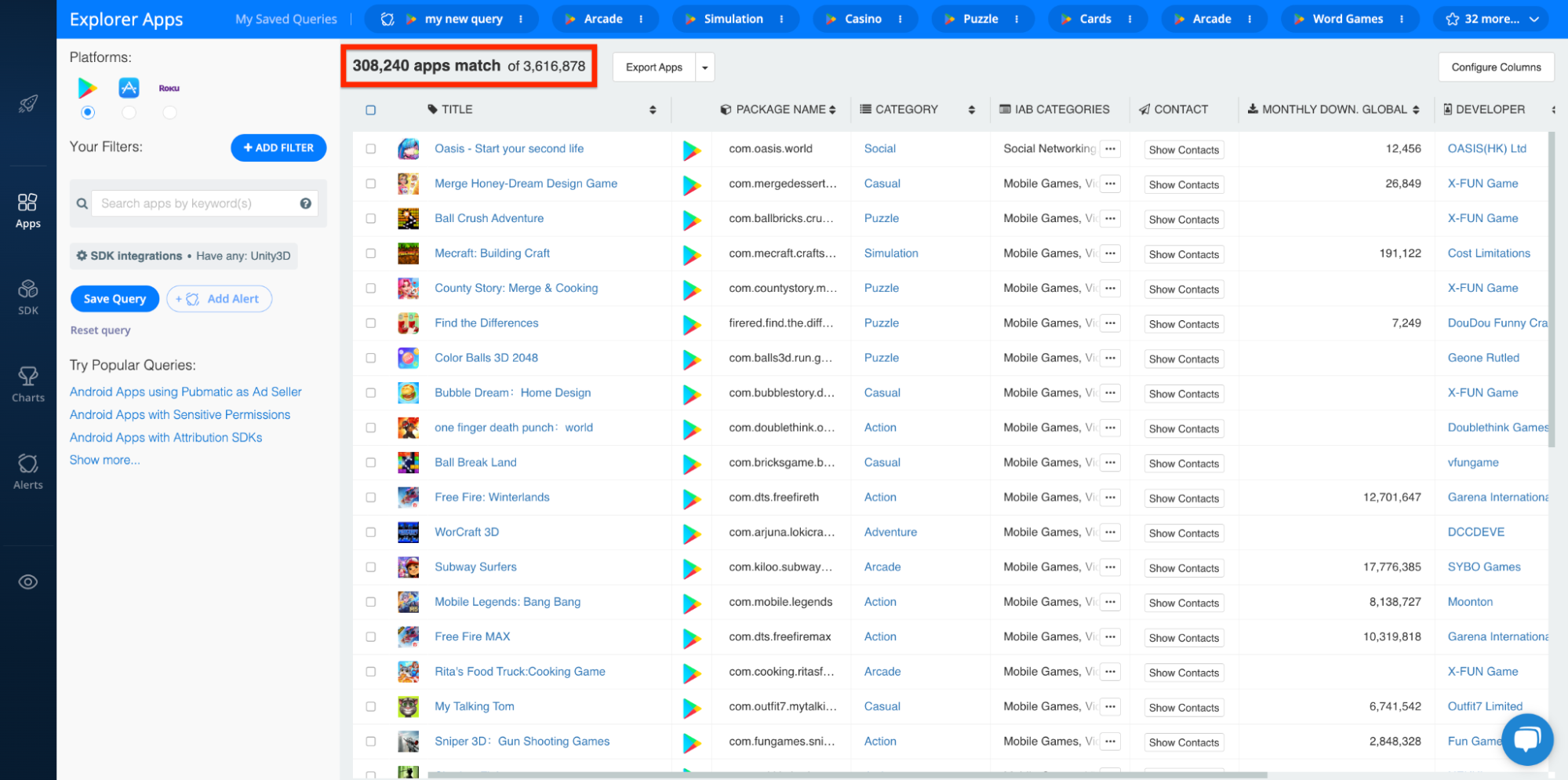Click the Add Alert button
Viewport: 1568px width, 780px height.
(219, 299)
